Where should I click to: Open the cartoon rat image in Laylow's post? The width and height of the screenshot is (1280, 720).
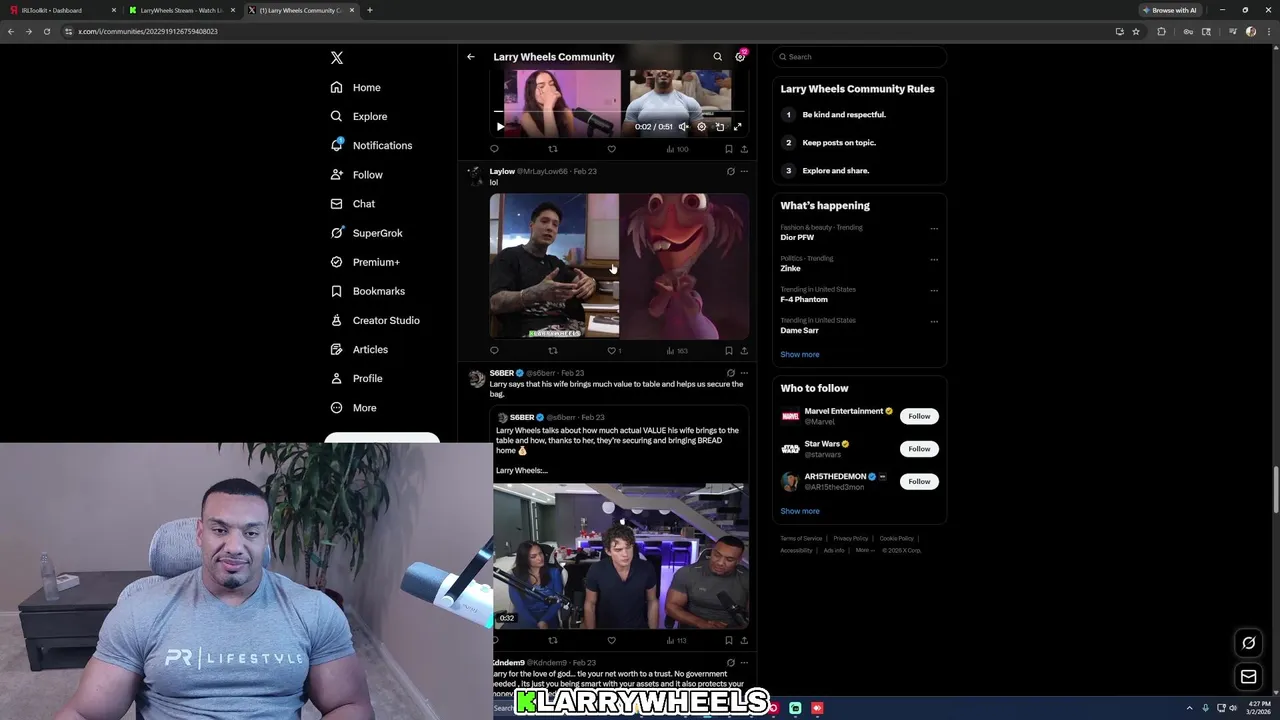(x=685, y=266)
